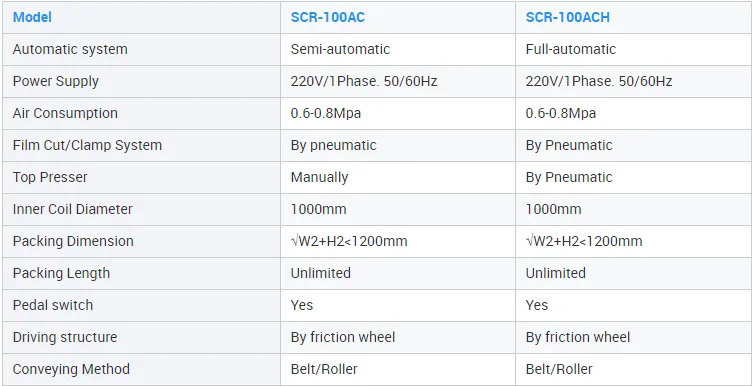
Task: Click the Pedal switch row label
Action: (x=142, y=305)
